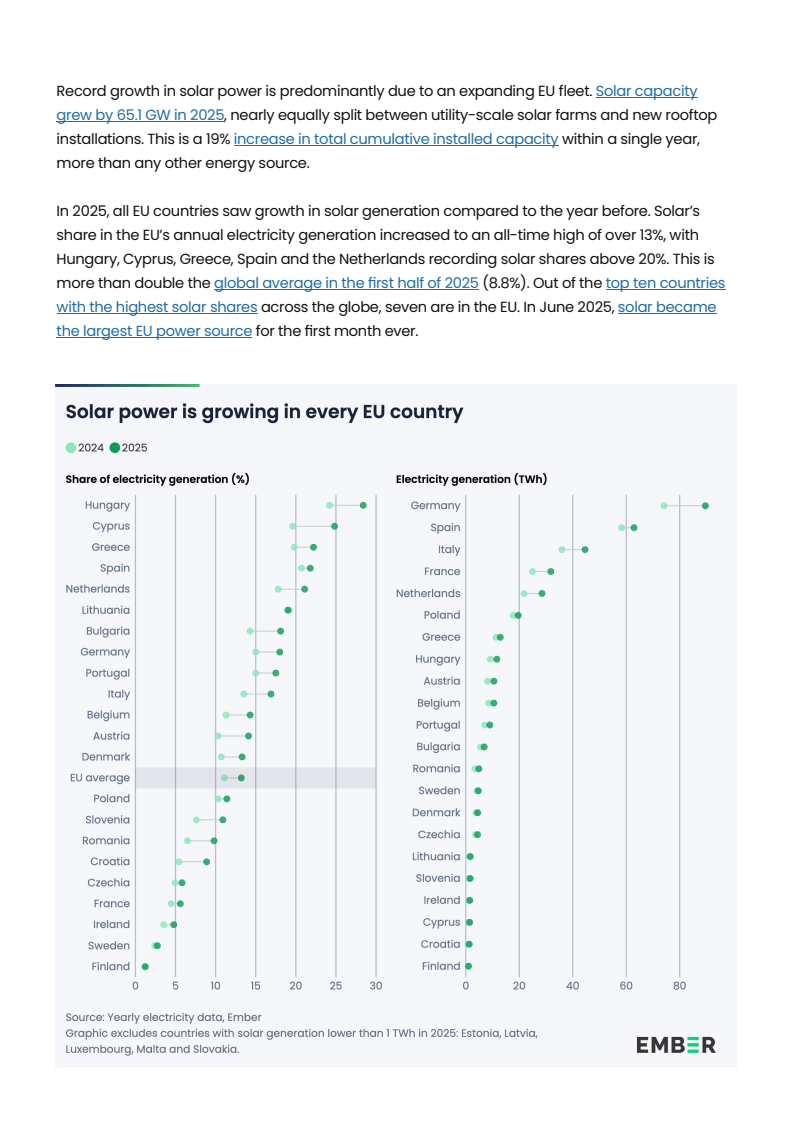Open 'top ten countries with highest solar shares' link

[665, 283]
